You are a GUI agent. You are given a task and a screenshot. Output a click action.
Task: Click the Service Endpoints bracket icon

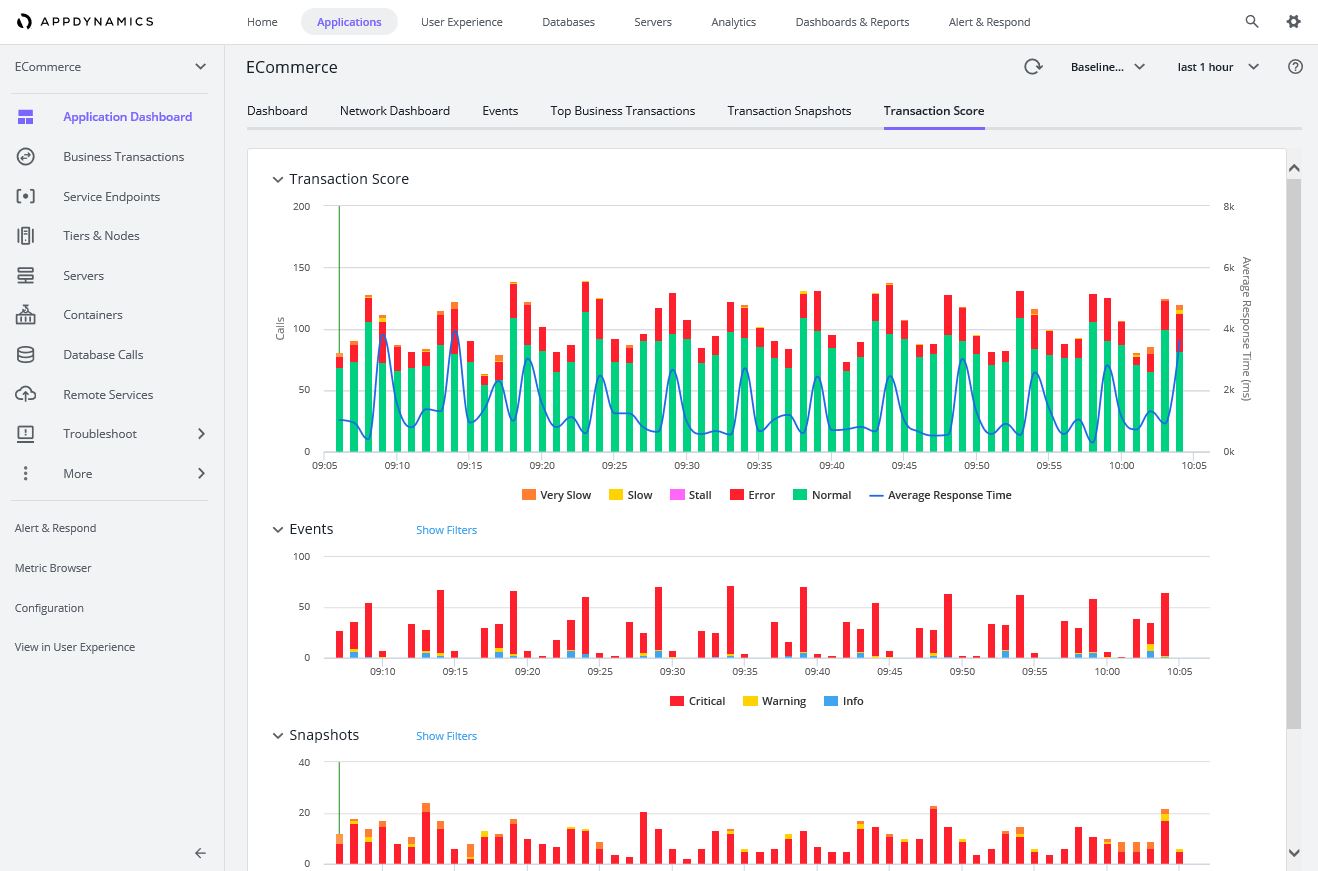pyautogui.click(x=26, y=197)
